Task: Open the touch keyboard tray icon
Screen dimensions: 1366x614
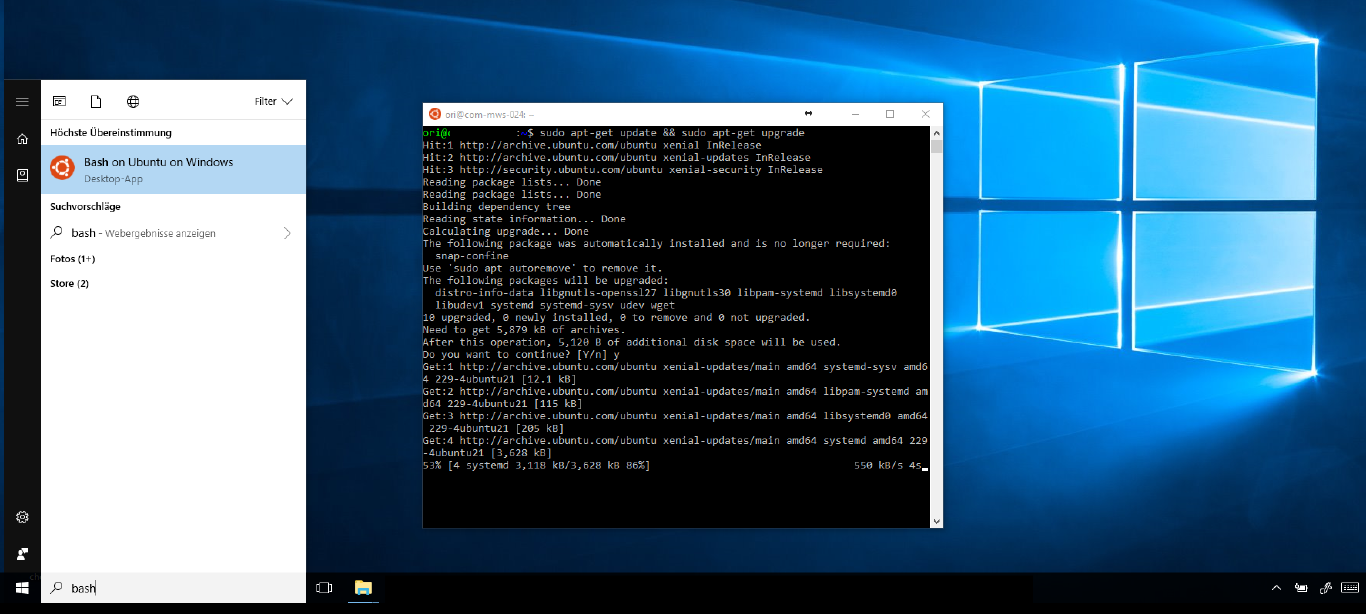Action: (x=1351, y=588)
